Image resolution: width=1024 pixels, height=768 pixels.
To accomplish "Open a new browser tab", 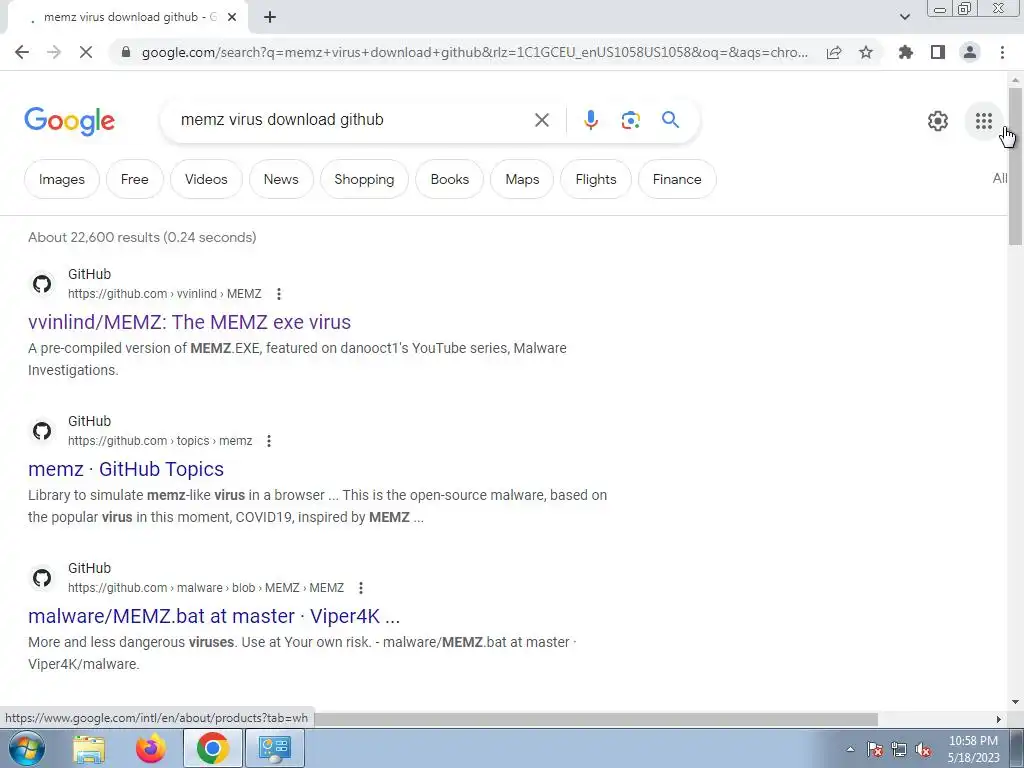I will click(x=270, y=18).
